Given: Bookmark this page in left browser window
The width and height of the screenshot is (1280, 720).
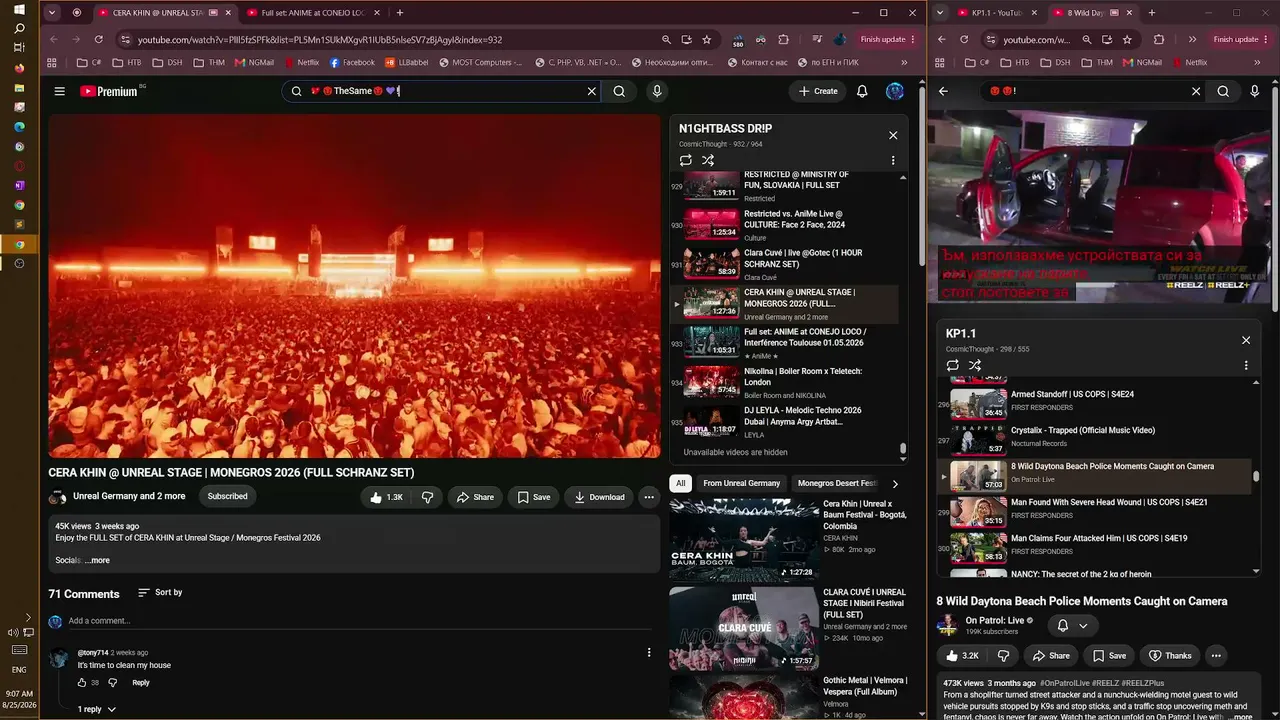Looking at the screenshot, I should pos(707,39).
